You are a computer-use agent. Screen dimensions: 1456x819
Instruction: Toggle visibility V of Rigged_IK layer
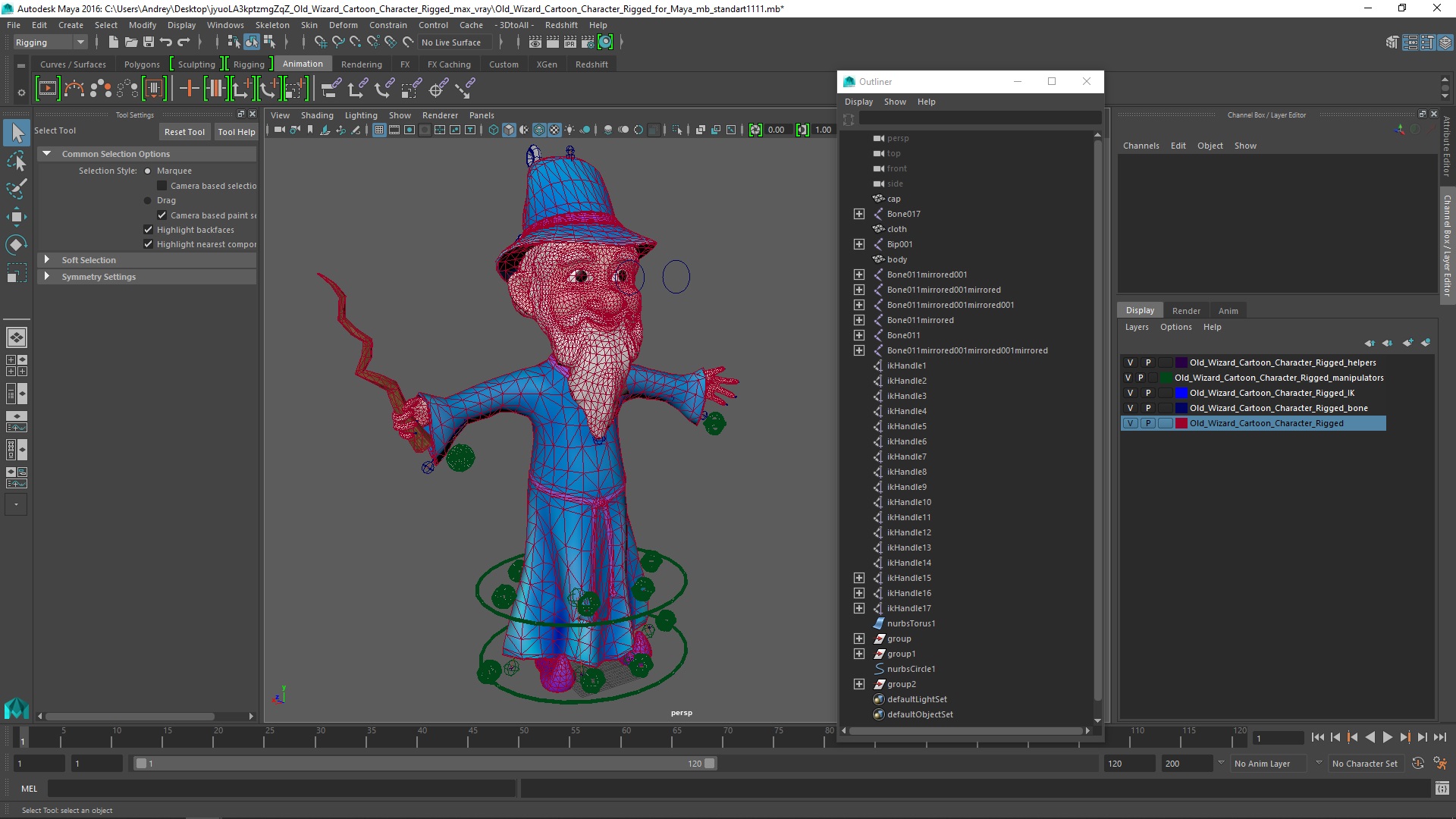pos(1130,393)
